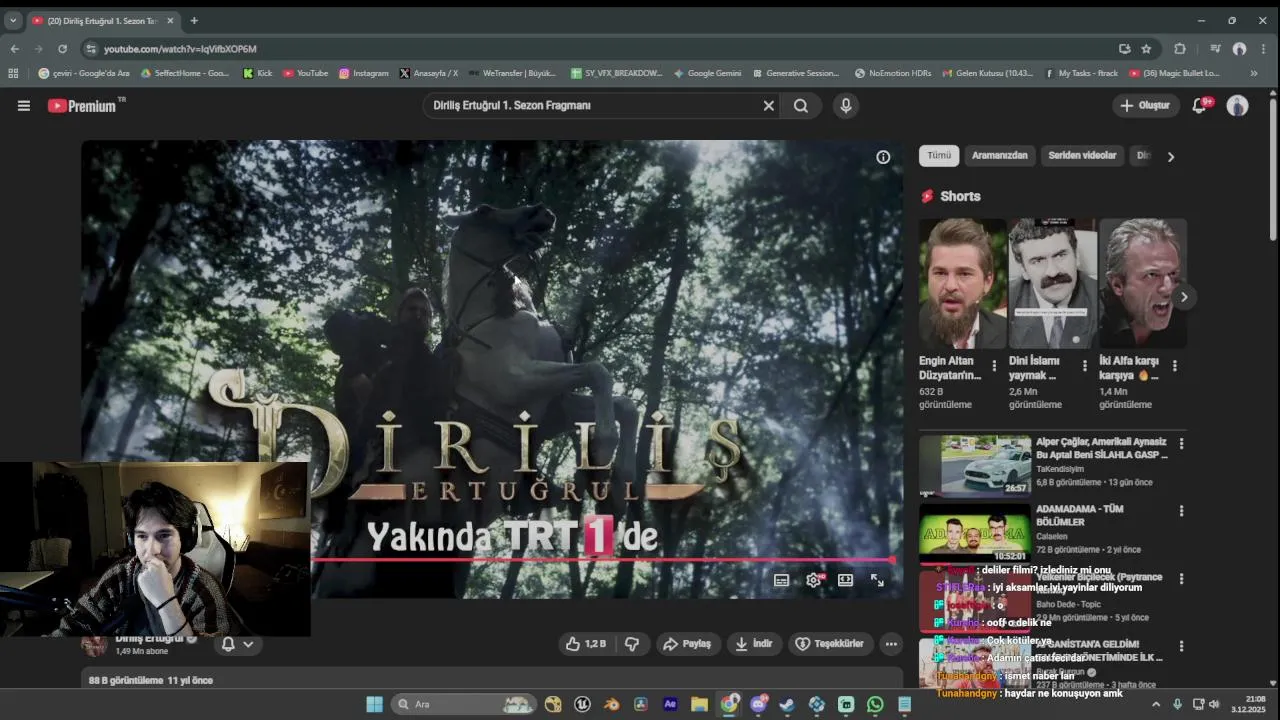Toggle subtitles on the video player

781,580
